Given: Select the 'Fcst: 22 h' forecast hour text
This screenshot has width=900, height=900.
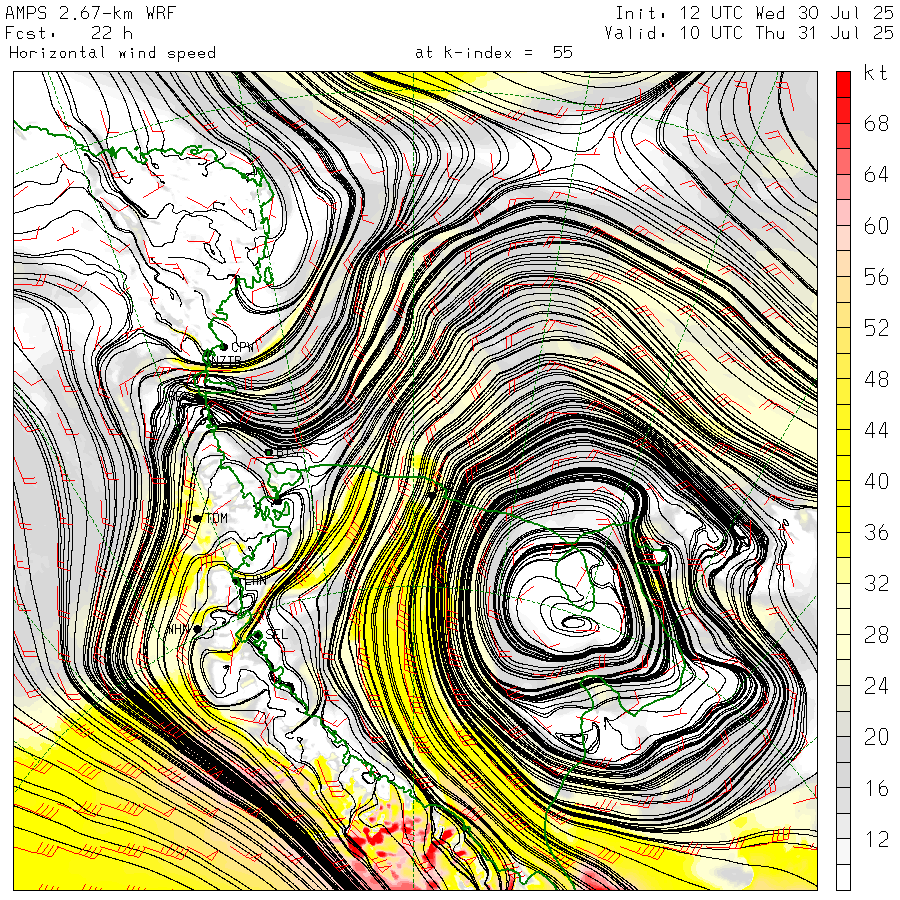Looking at the screenshot, I should [69, 33].
